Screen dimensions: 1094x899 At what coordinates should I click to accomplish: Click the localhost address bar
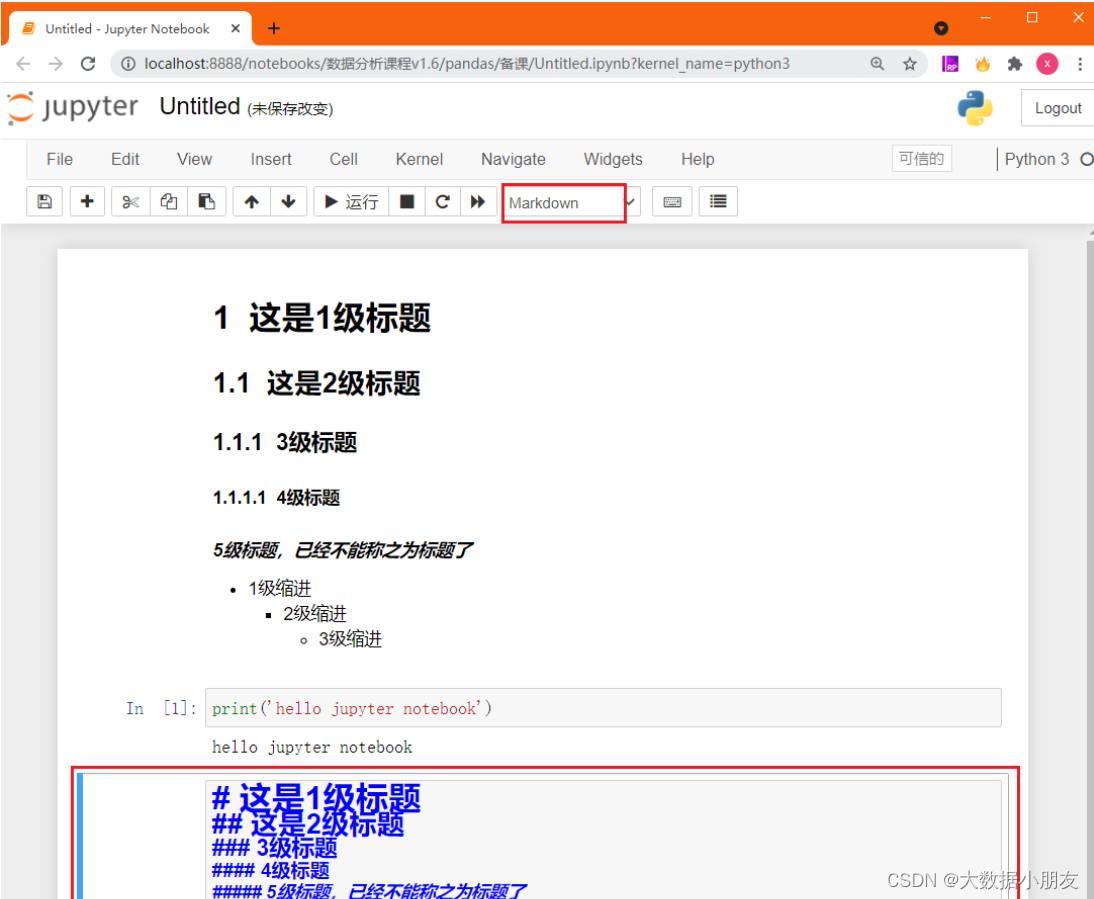coord(467,64)
